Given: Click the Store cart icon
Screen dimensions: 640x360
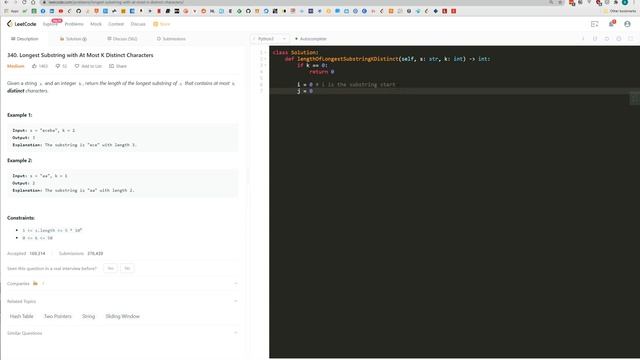Looking at the screenshot, I should point(156,24).
